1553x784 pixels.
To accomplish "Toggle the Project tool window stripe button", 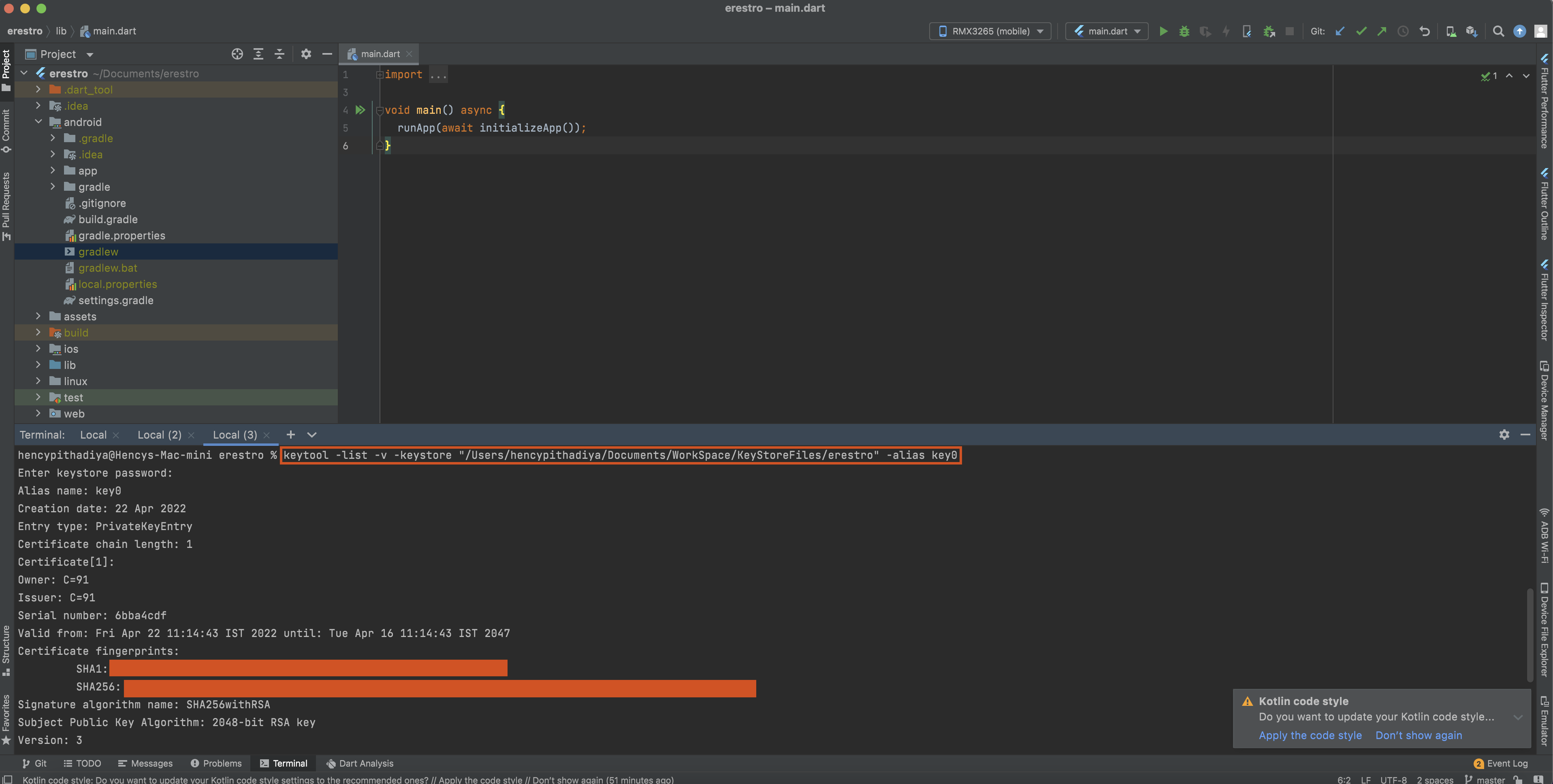I will [x=6, y=70].
